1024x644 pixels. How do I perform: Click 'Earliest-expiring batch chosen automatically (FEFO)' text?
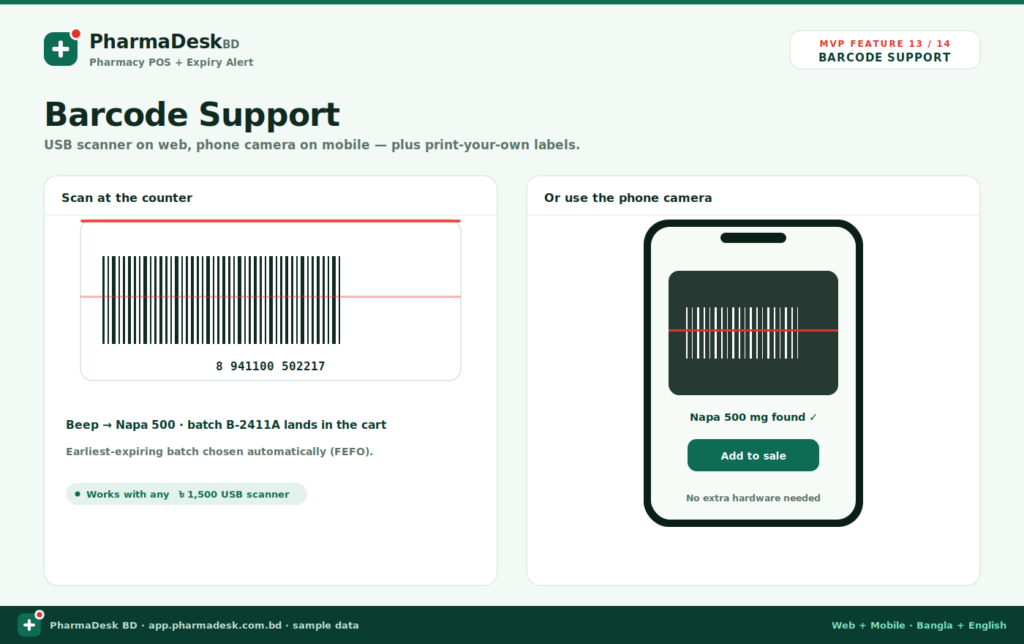tap(219, 451)
